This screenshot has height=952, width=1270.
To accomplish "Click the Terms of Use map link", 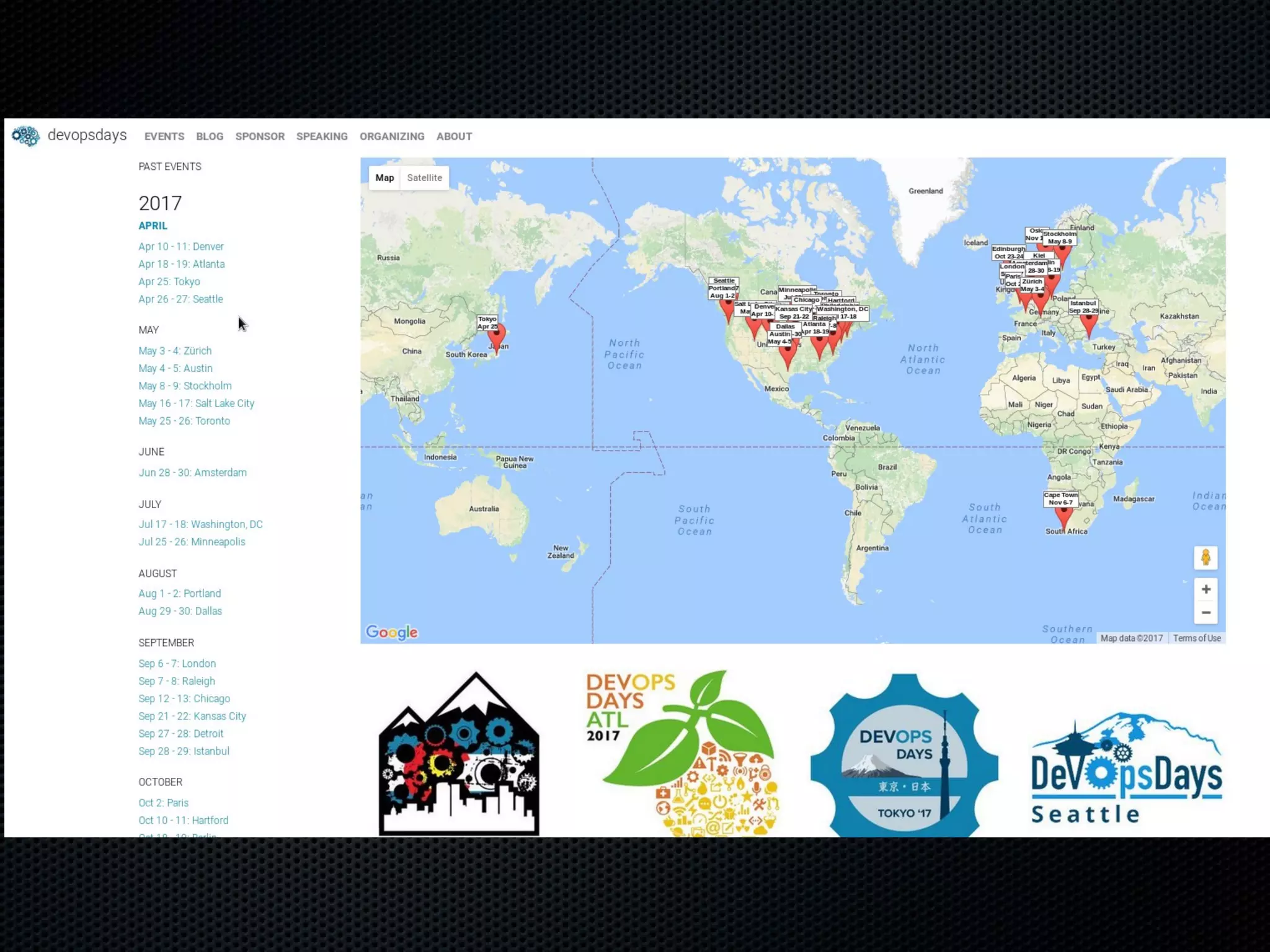I will (1196, 638).
